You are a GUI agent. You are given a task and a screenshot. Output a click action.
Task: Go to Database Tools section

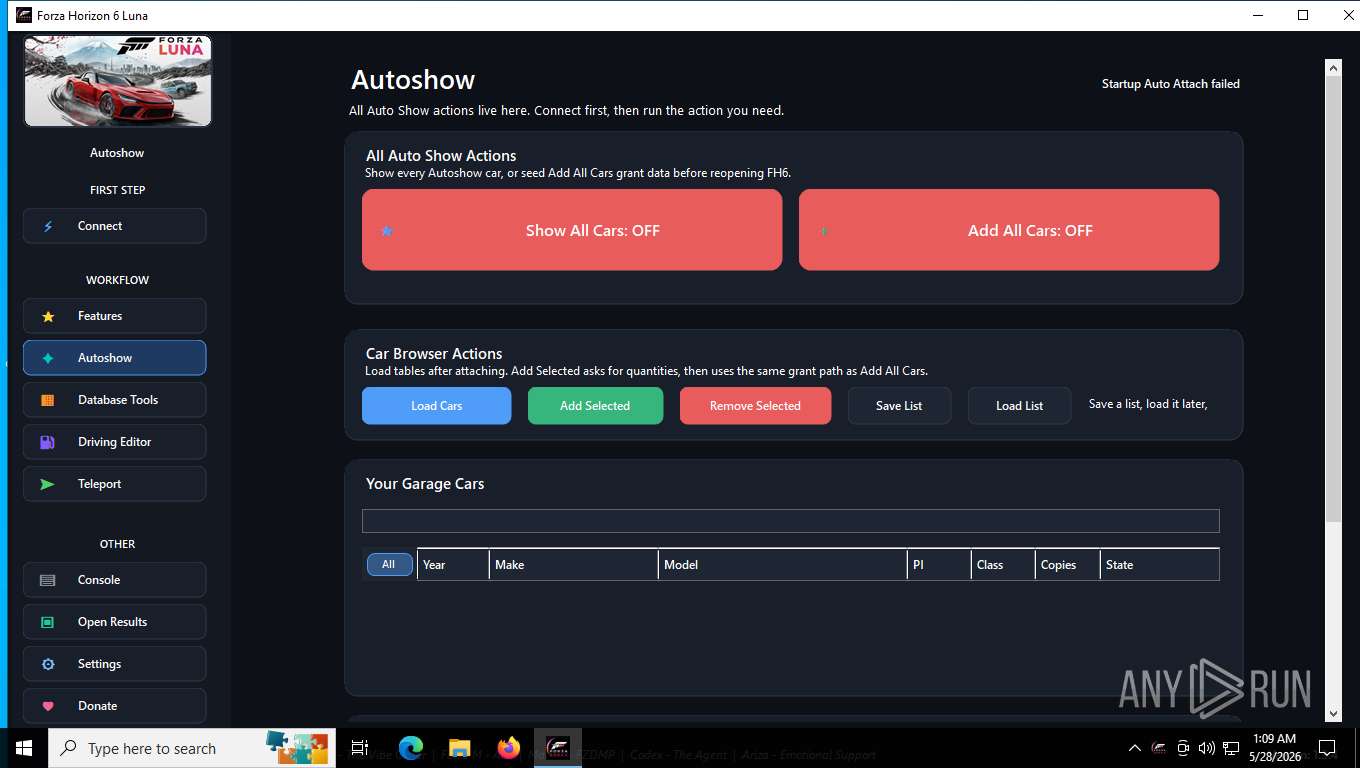coord(115,400)
